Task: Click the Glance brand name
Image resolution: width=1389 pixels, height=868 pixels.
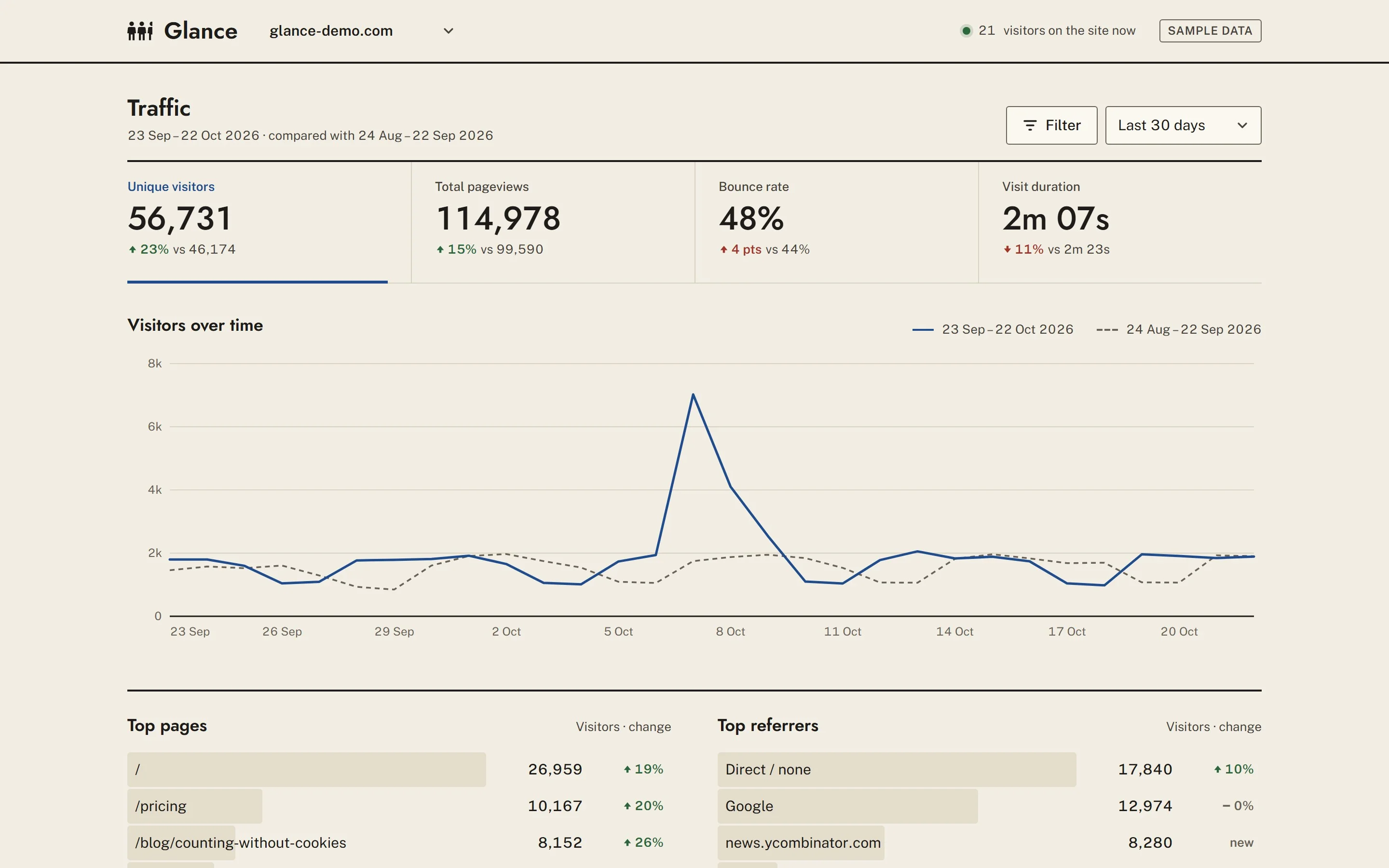Action: [200, 30]
